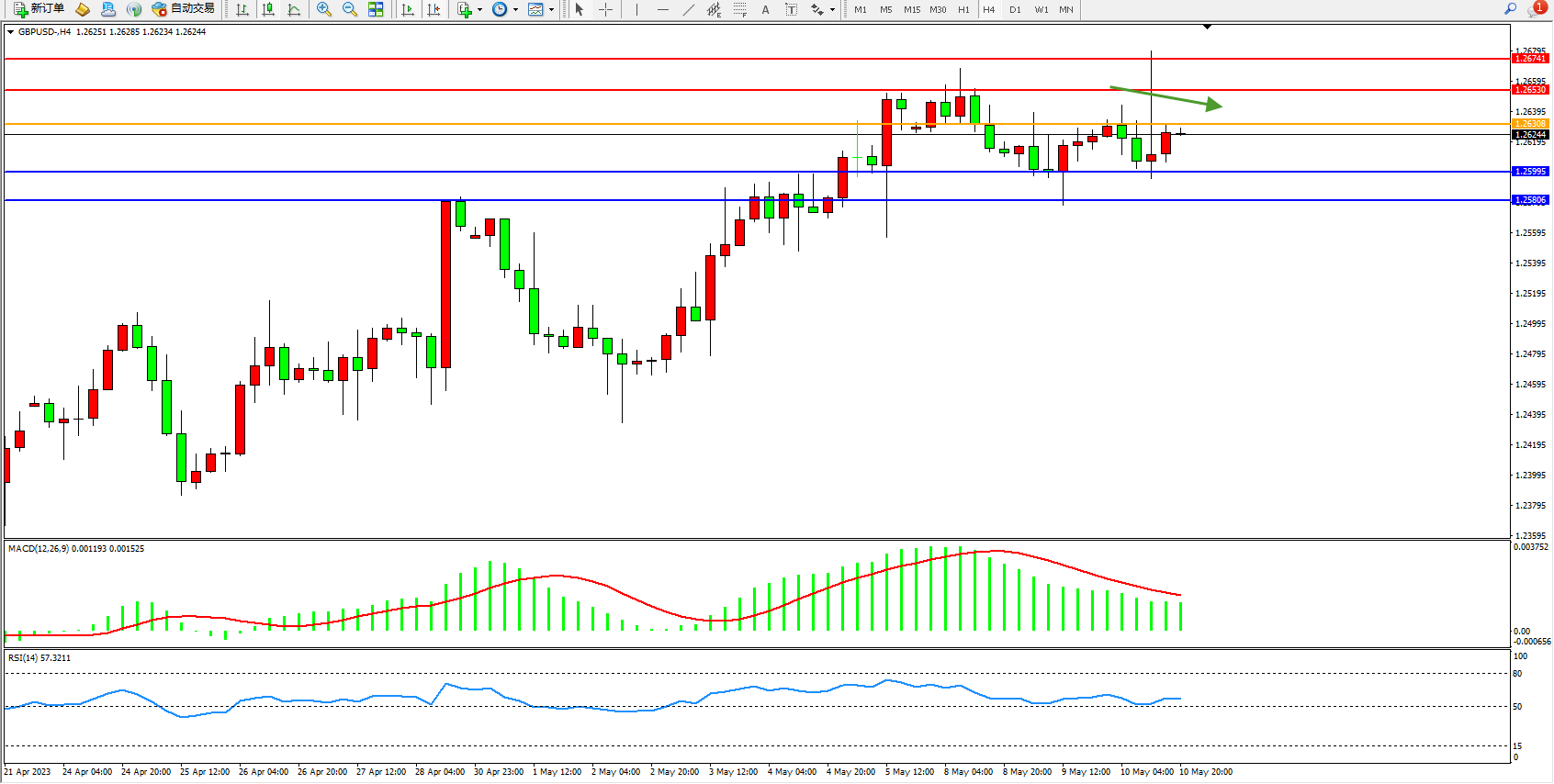Viewport: 1554px width, 784px height.
Task: Switch chart to bar chart mode
Action: [242, 9]
